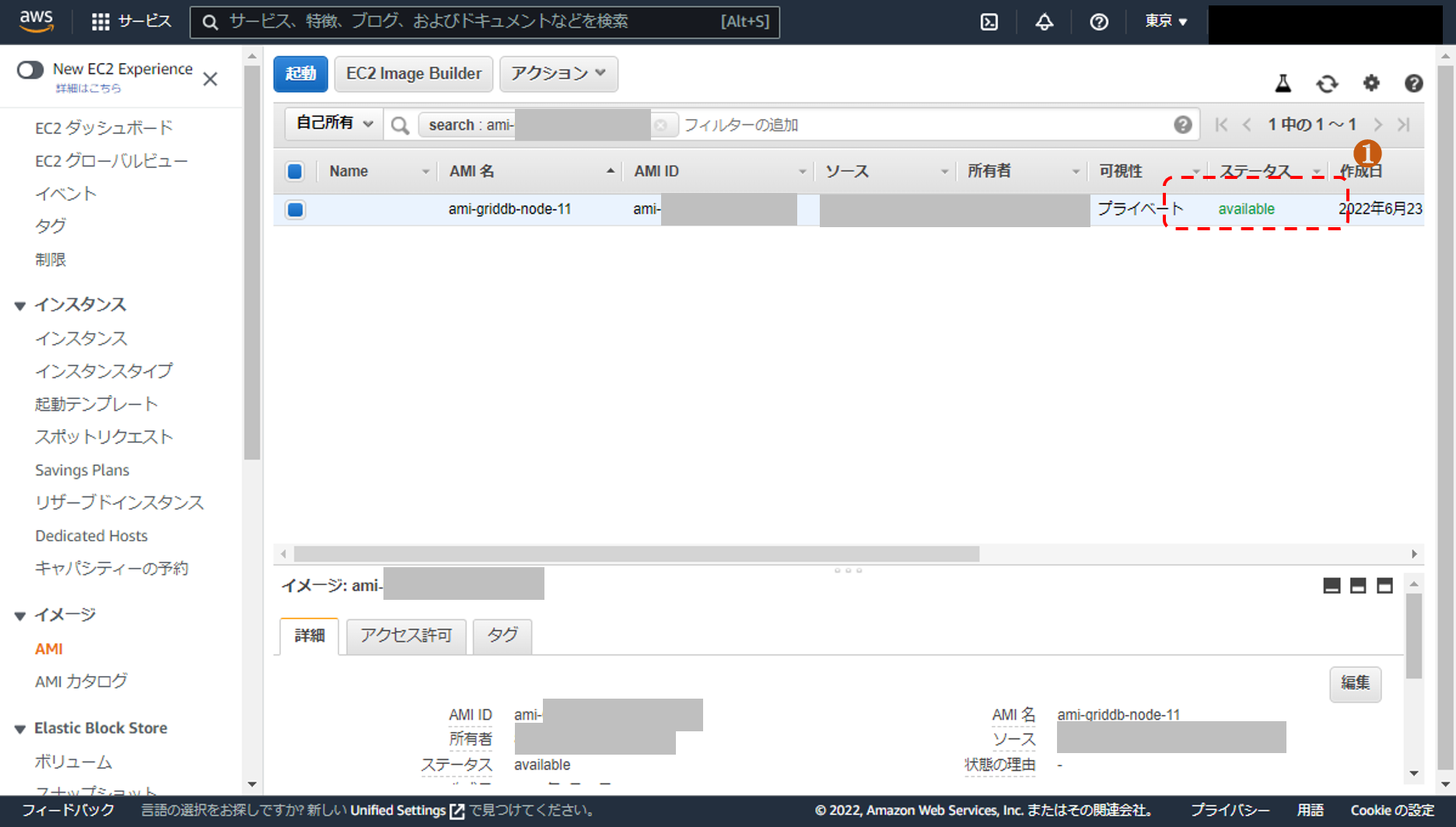Open the settings gear for table
The width and height of the screenshot is (1456, 827).
pos(1370,83)
